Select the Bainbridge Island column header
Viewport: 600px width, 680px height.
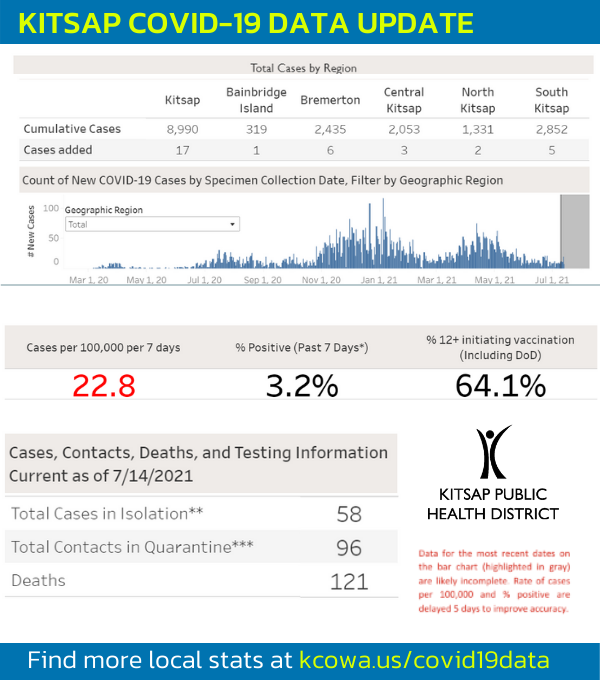click(x=256, y=100)
